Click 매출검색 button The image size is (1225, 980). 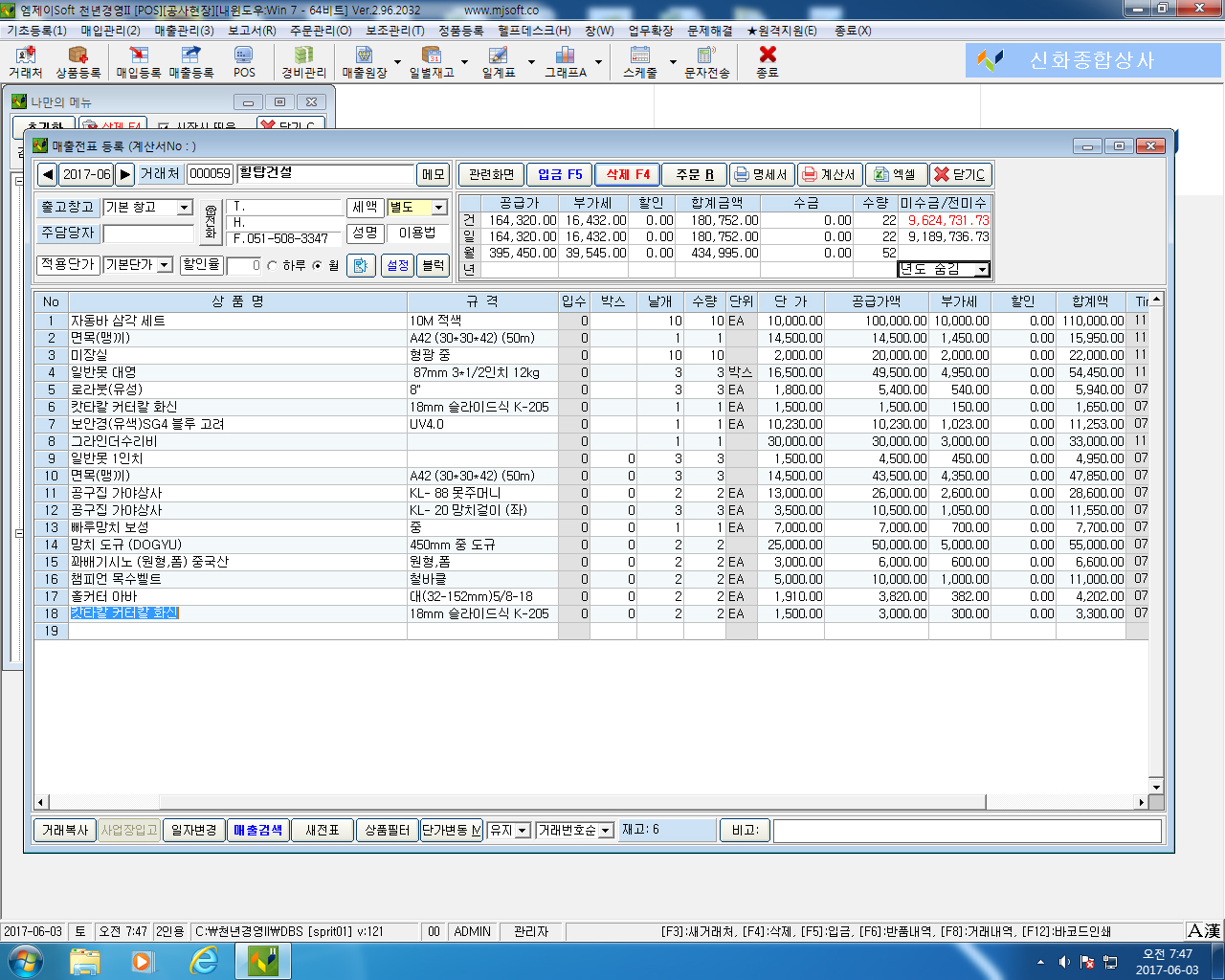258,831
